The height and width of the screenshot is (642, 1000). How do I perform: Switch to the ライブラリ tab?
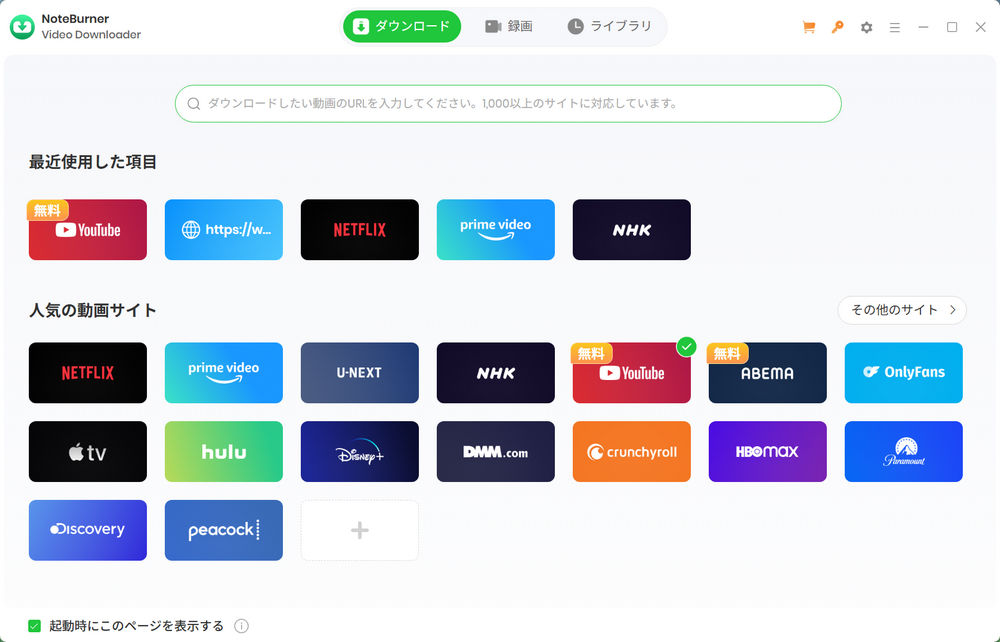tap(609, 26)
